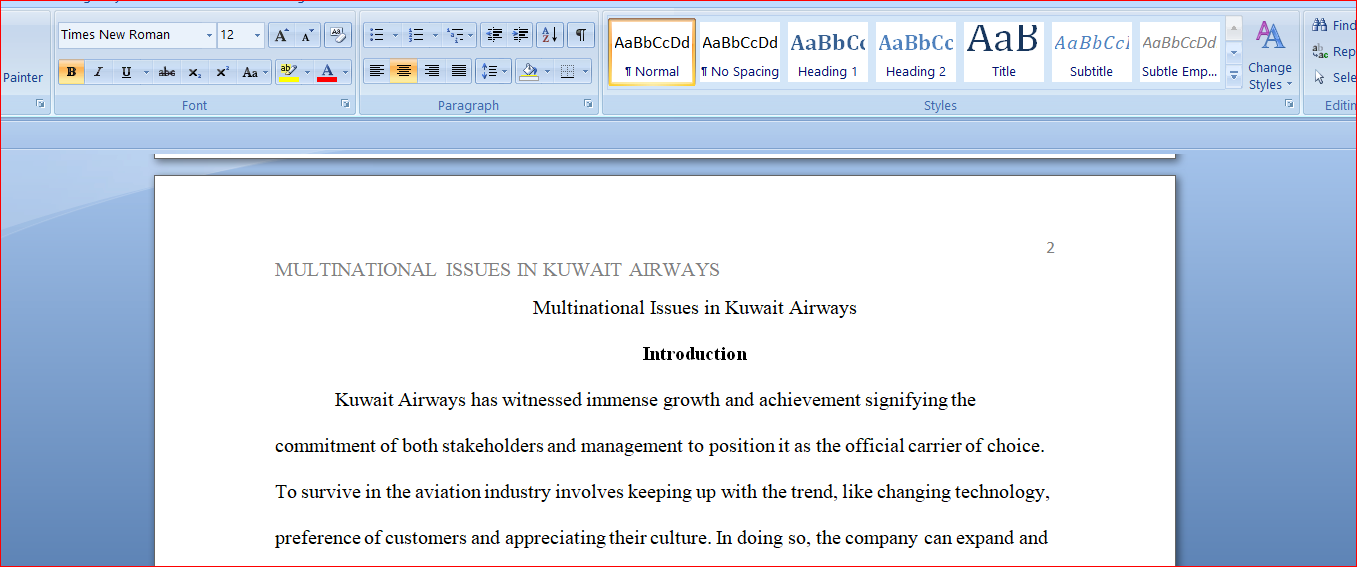
Task: Toggle Bold formatting
Action: 71,72
